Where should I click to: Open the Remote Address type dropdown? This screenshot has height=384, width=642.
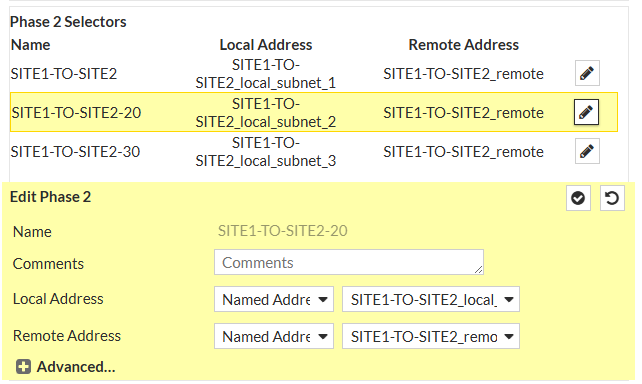274,336
